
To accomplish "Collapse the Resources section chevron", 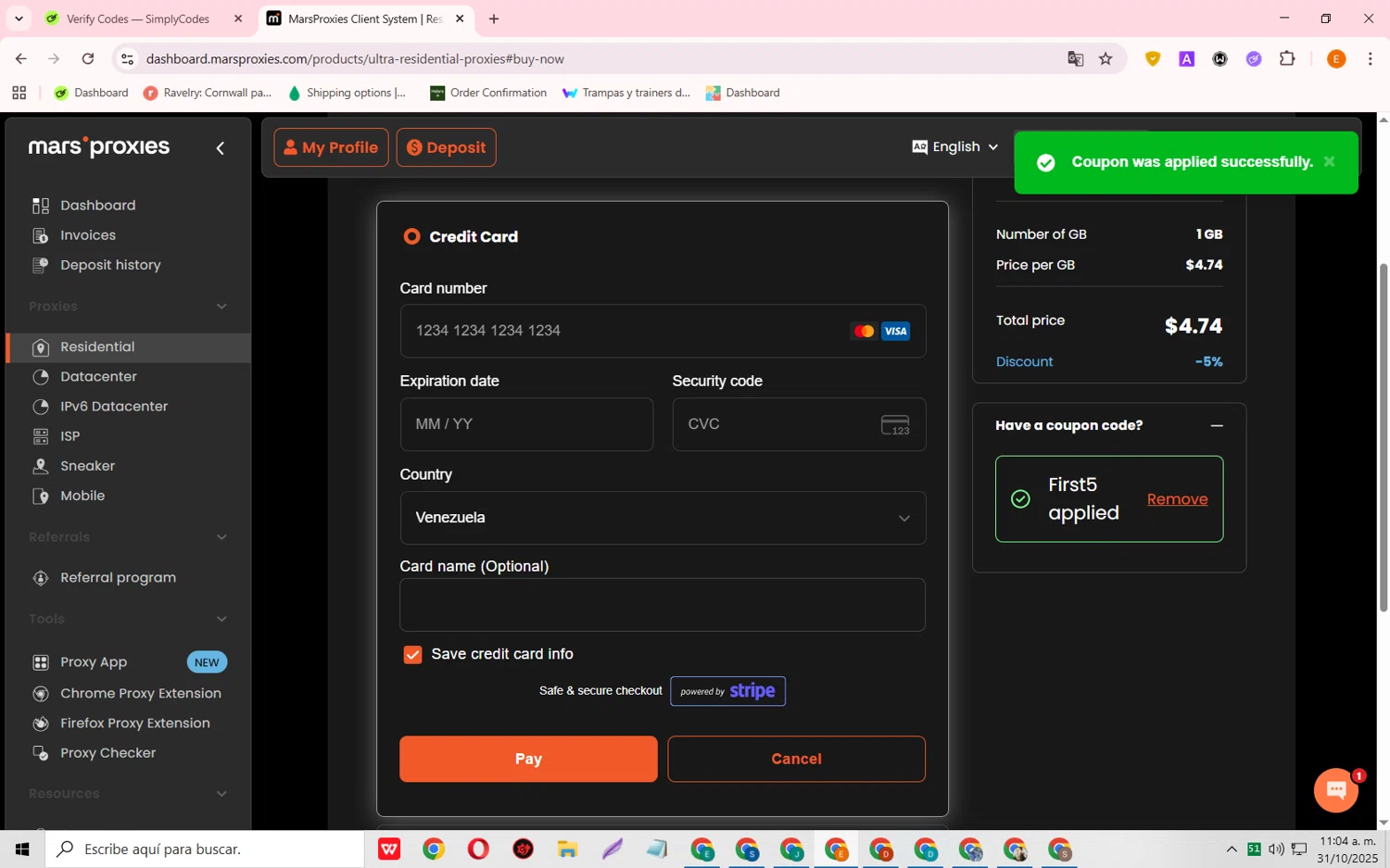I will click(221, 794).
